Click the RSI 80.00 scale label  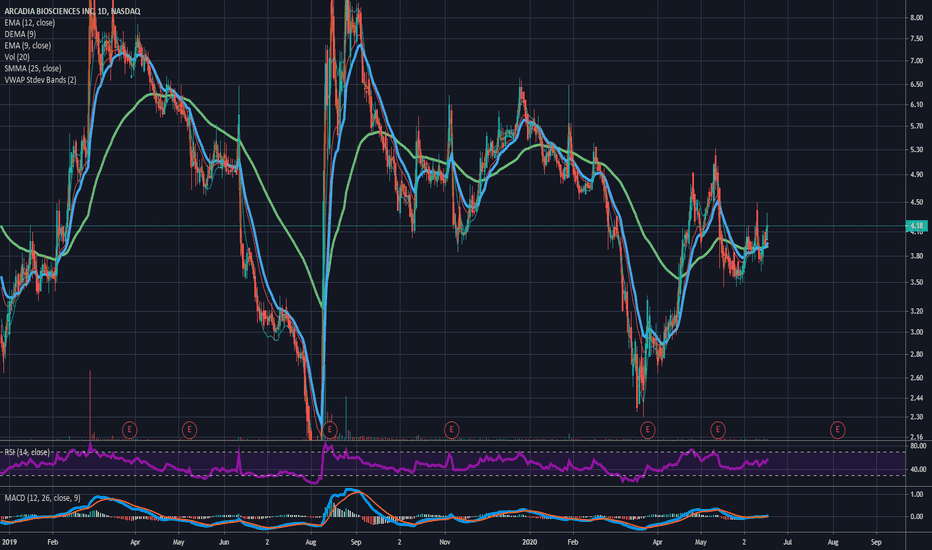[918, 445]
